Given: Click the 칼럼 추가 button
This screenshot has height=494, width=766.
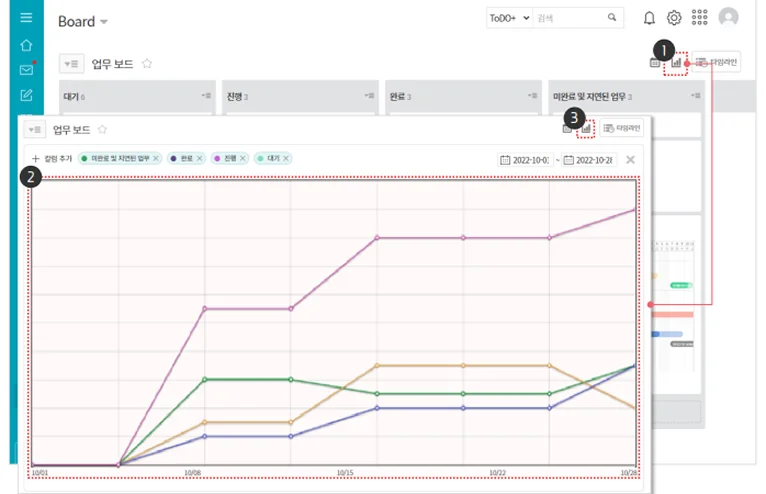Looking at the screenshot, I should 51,158.
